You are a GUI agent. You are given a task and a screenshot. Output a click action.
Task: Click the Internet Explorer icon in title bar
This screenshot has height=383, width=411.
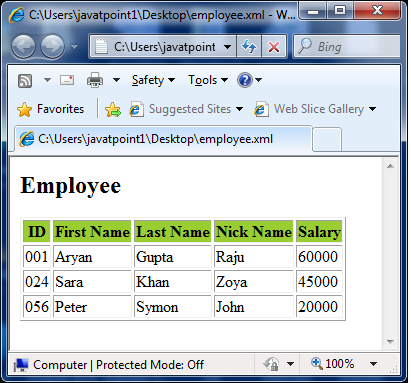[x=17, y=15]
